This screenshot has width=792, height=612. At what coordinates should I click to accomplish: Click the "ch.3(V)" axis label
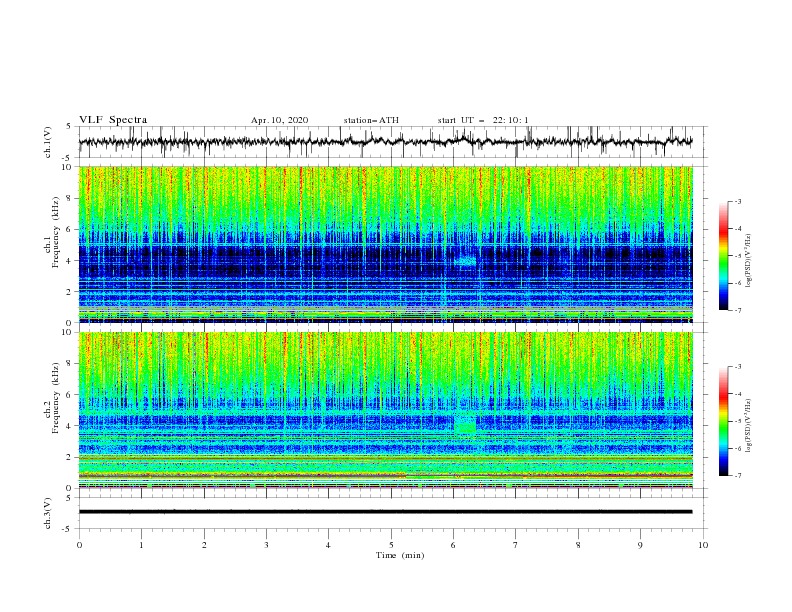coord(48,513)
